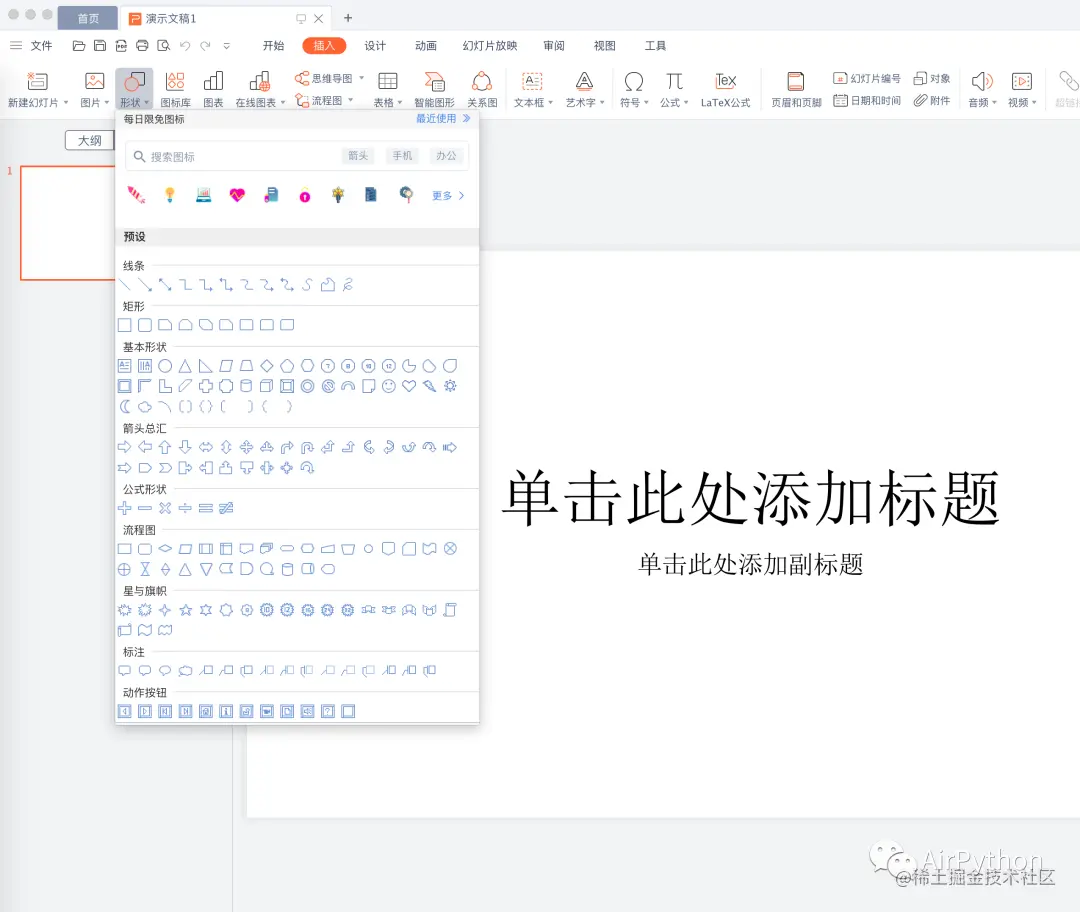1080x912 pixels.
Task: Open the 符号 symbol dropdown
Action: 634,89
